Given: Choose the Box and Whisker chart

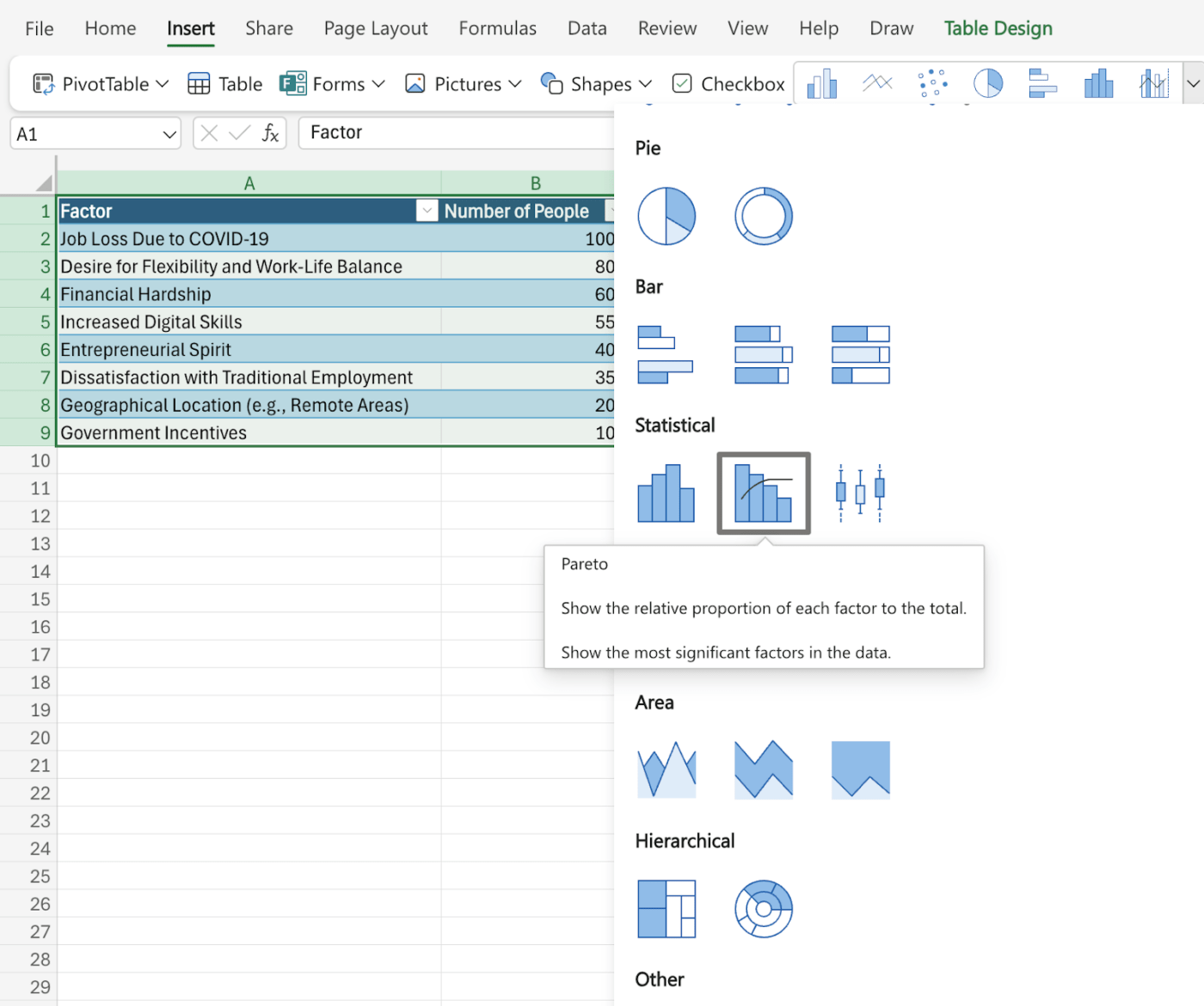Looking at the screenshot, I should tap(860, 494).
